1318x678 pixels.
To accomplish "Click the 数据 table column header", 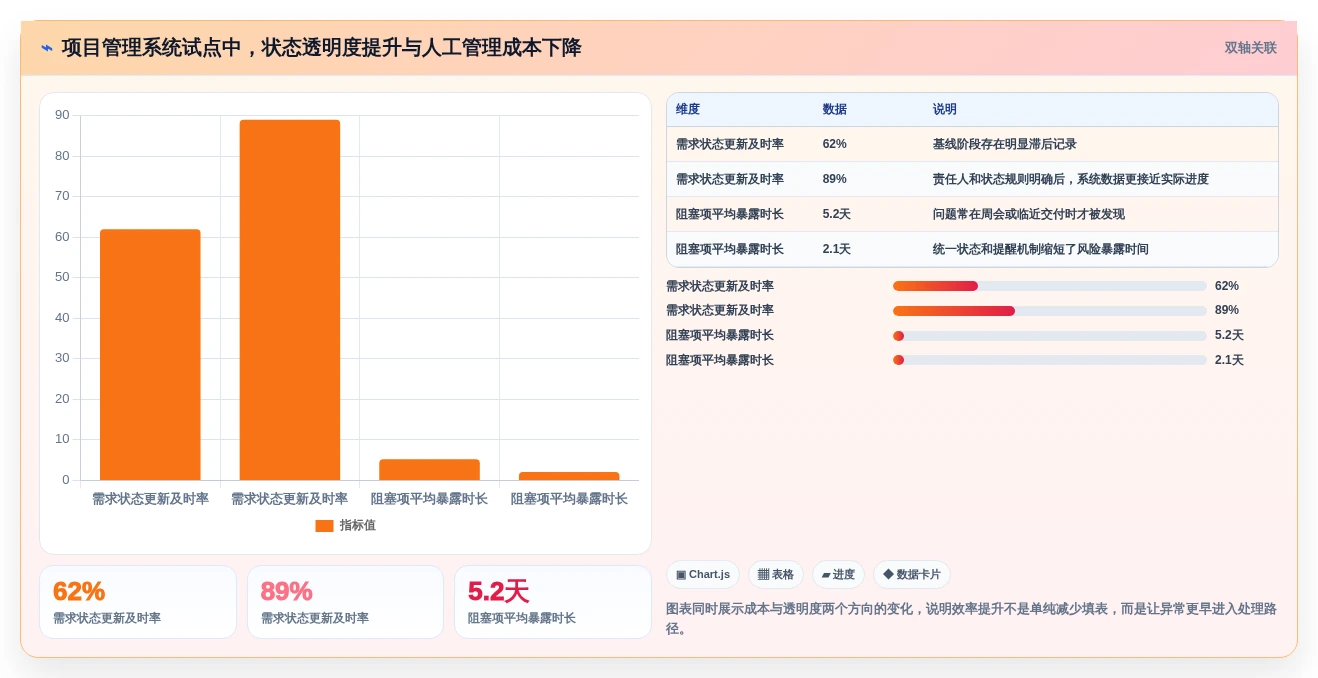I will pos(835,110).
